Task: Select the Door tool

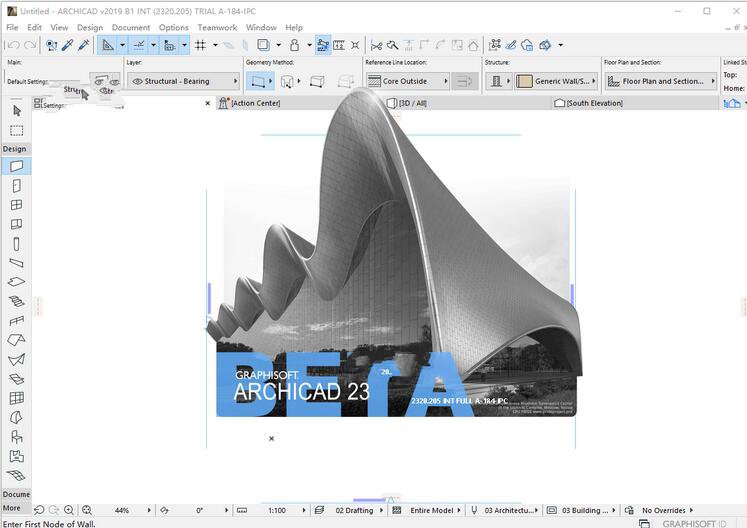Action: pyautogui.click(x=17, y=185)
